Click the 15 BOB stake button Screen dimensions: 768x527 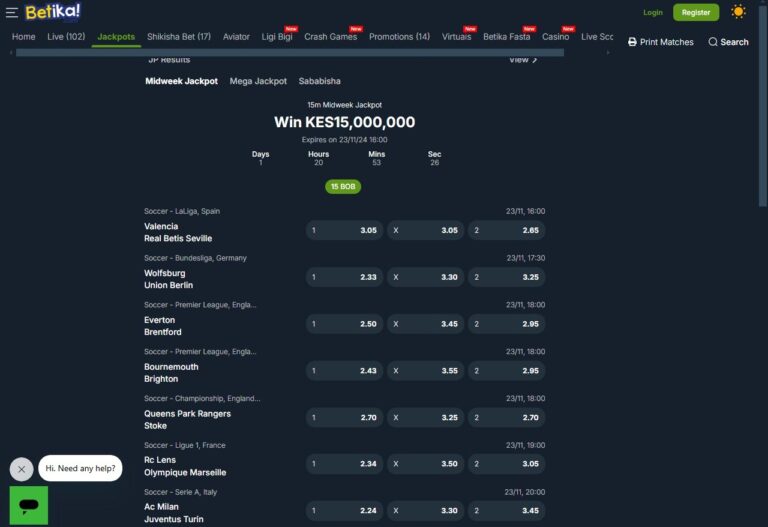coord(343,187)
